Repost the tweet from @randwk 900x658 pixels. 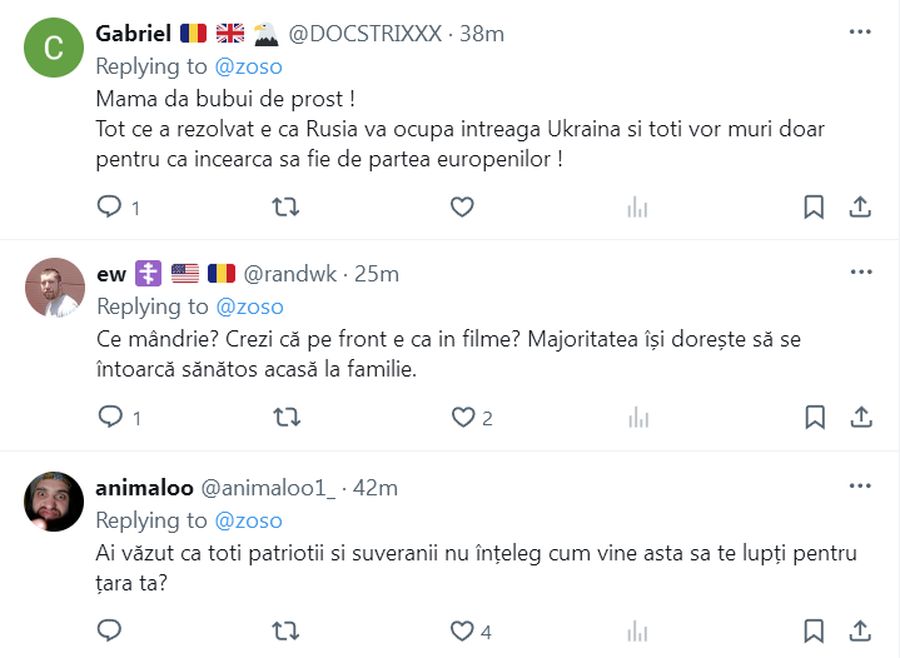click(286, 417)
